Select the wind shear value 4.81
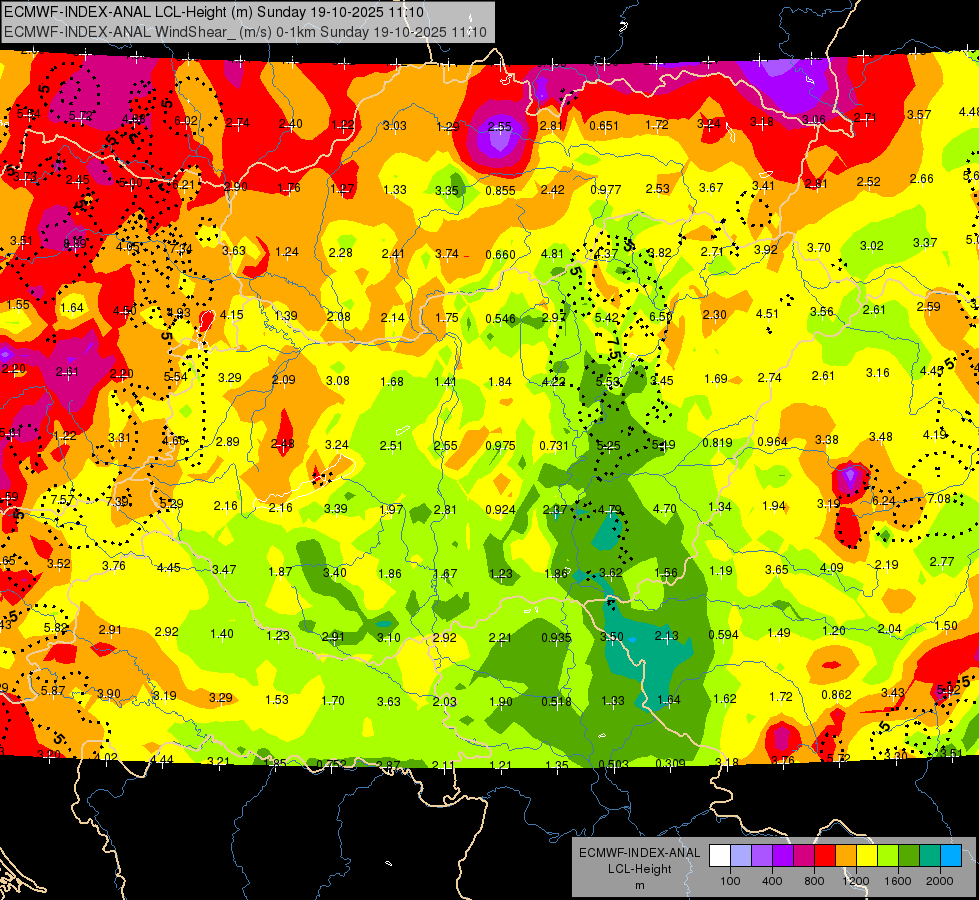Screen dimensions: 979x900 tap(553, 254)
